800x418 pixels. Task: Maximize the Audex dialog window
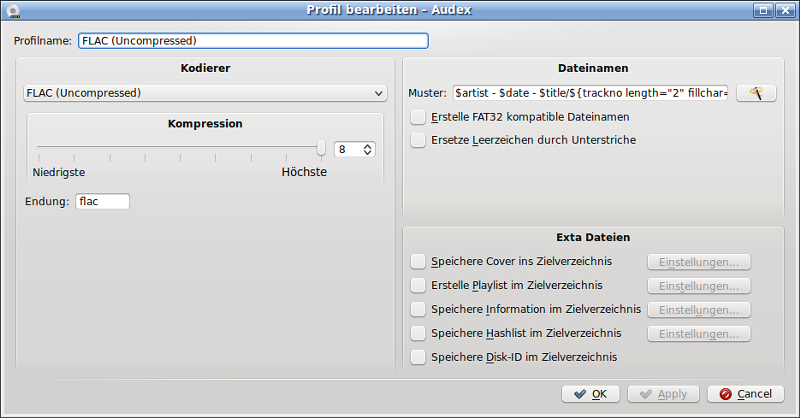763,11
